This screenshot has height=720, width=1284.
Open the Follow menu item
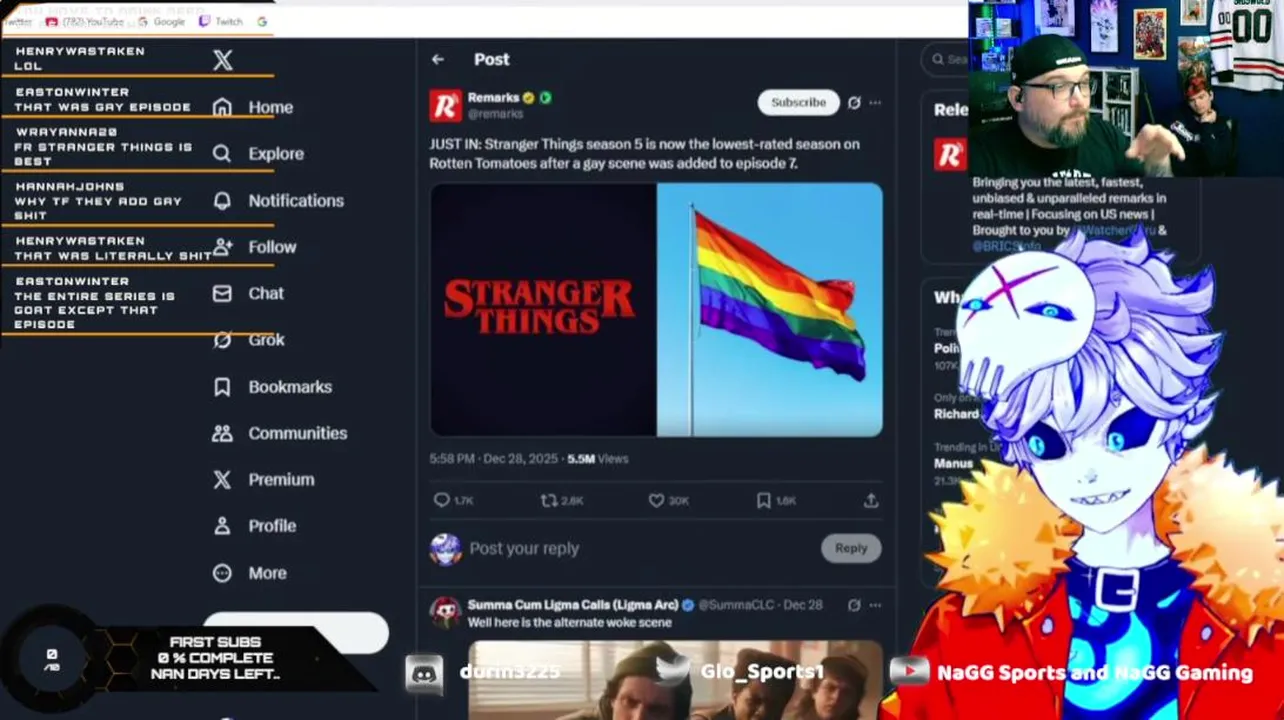click(254, 247)
